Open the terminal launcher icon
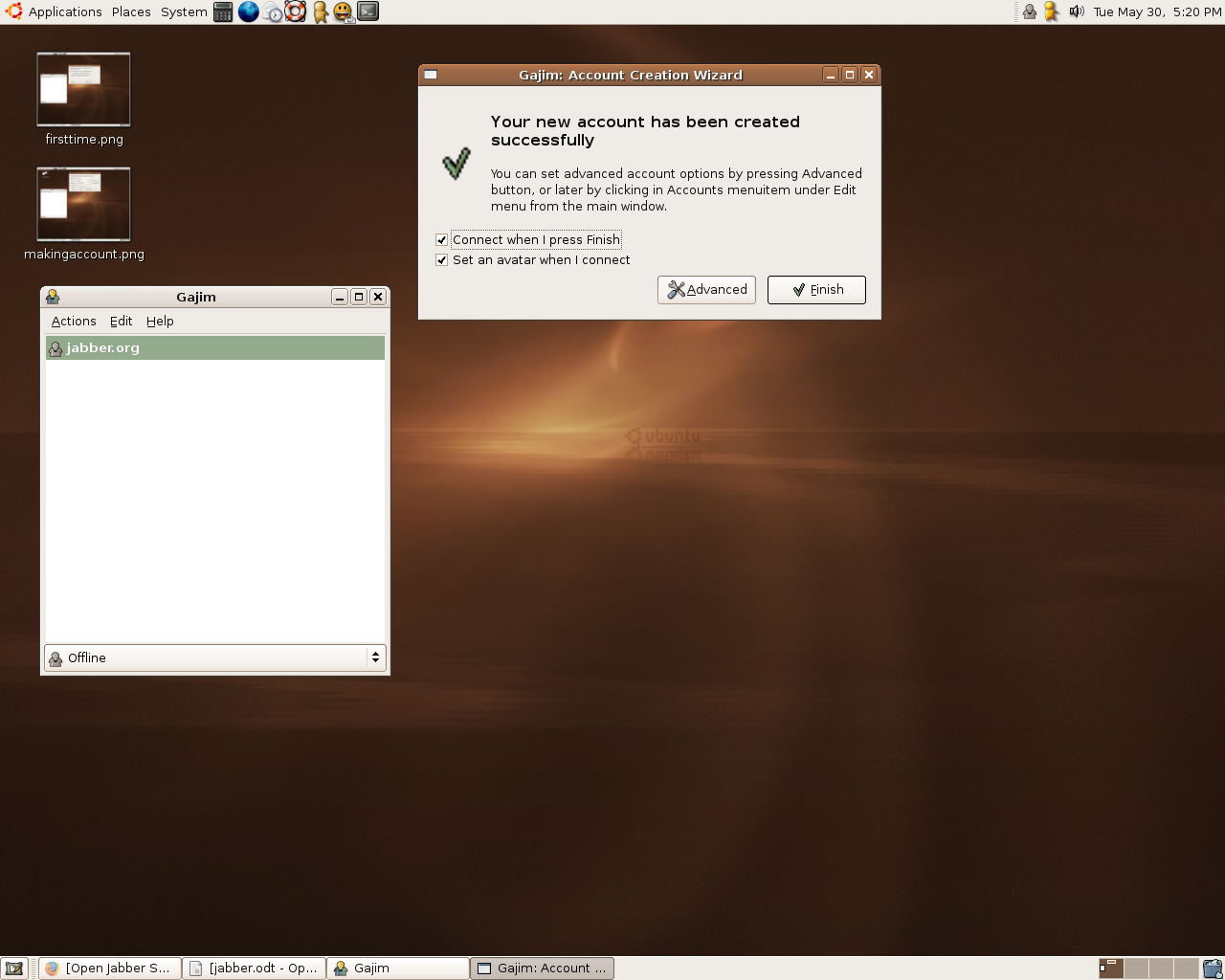This screenshot has height=980, width=1225. click(368, 11)
